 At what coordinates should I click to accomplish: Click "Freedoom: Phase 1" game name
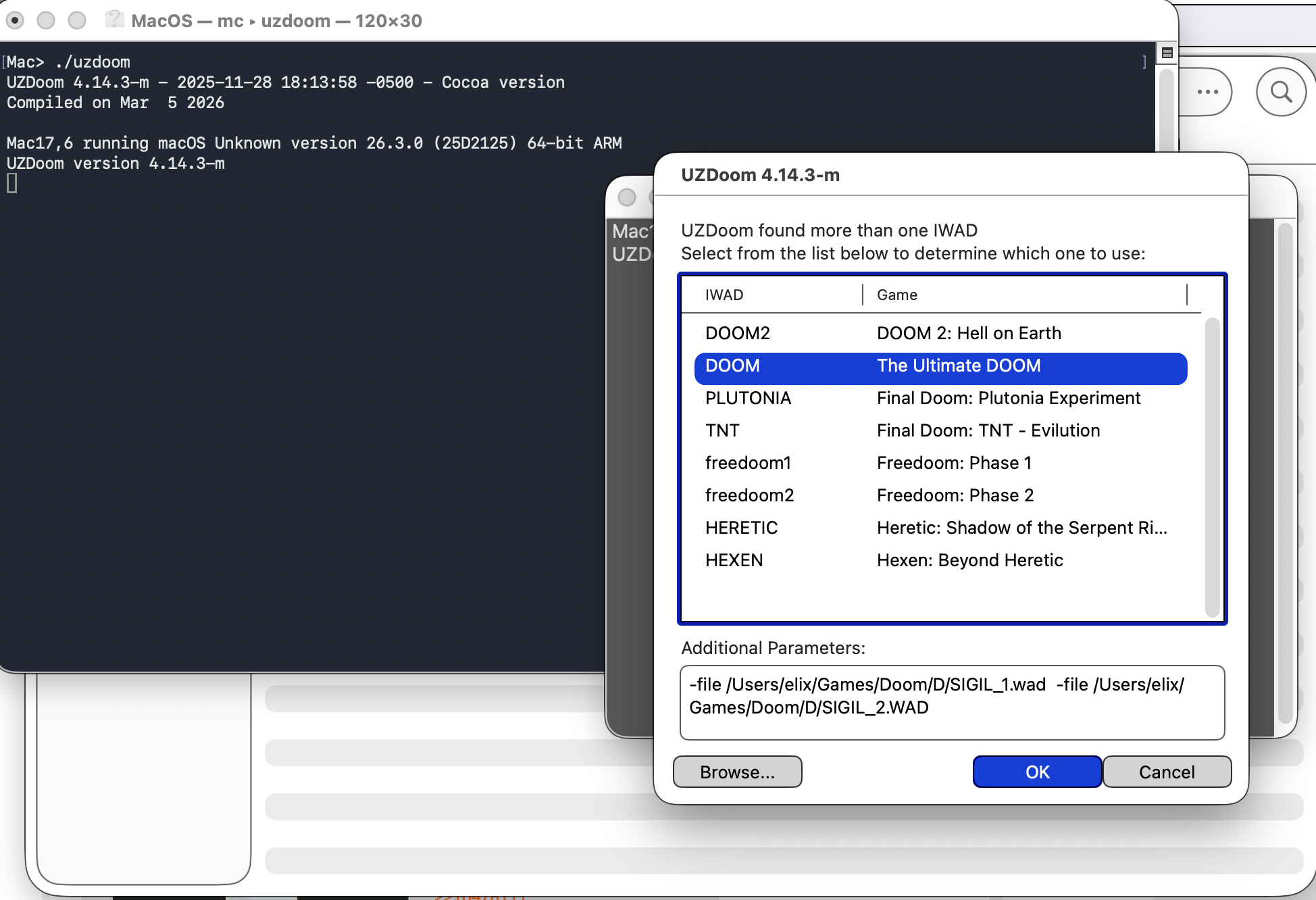pos(954,463)
